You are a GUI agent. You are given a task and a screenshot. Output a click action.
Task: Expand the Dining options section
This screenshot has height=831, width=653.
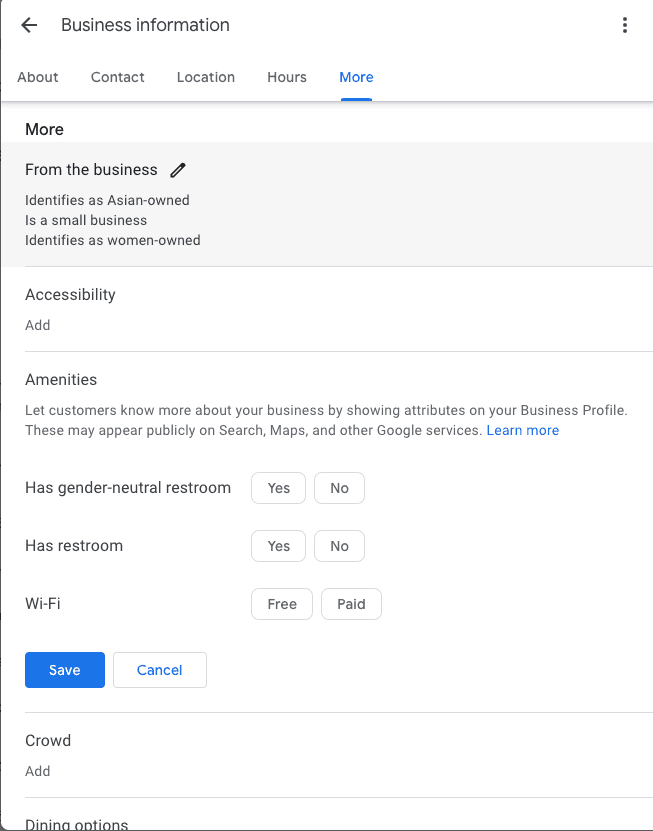77,824
